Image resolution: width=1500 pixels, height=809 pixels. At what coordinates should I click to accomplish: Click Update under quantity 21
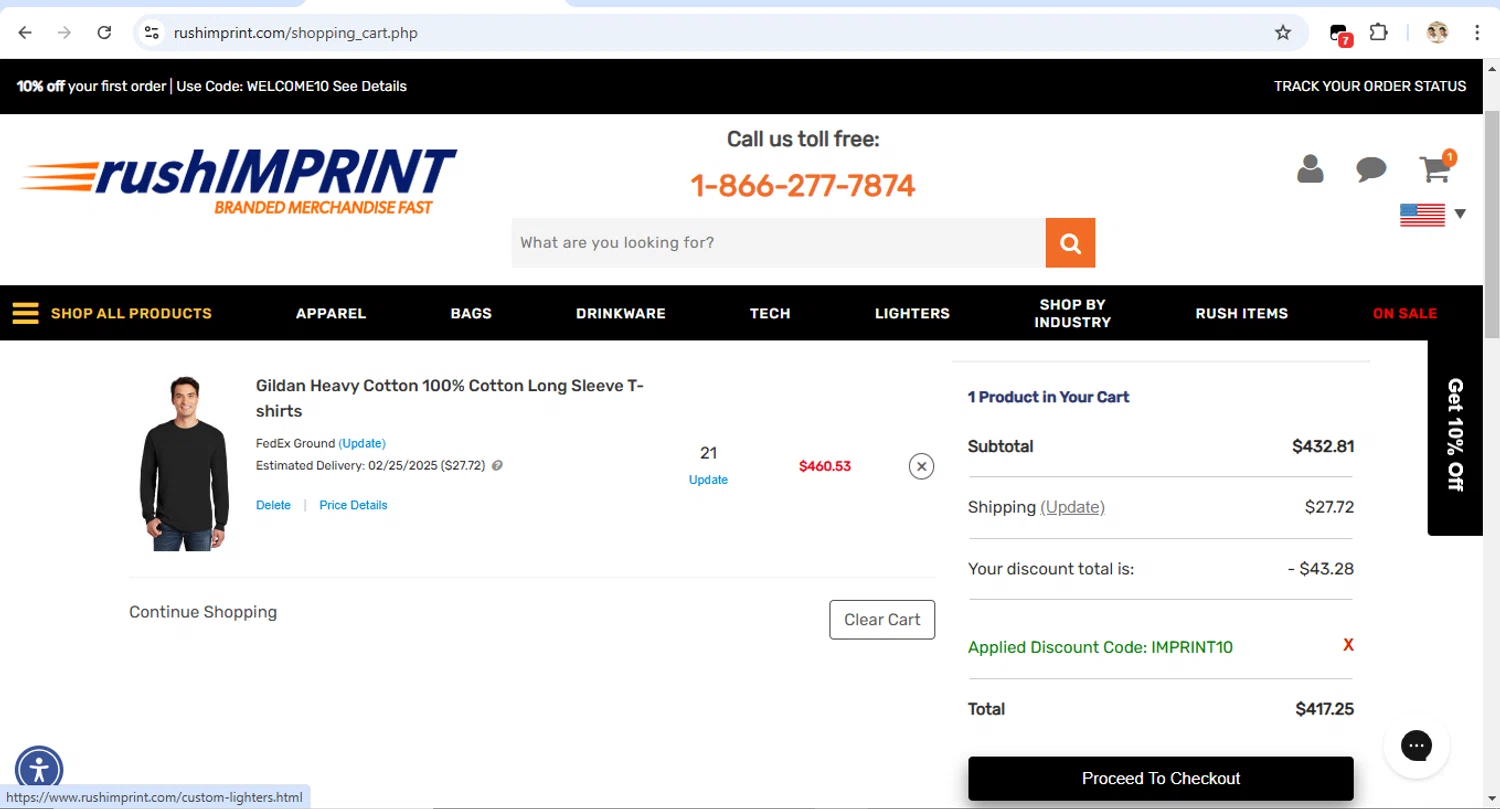708,480
